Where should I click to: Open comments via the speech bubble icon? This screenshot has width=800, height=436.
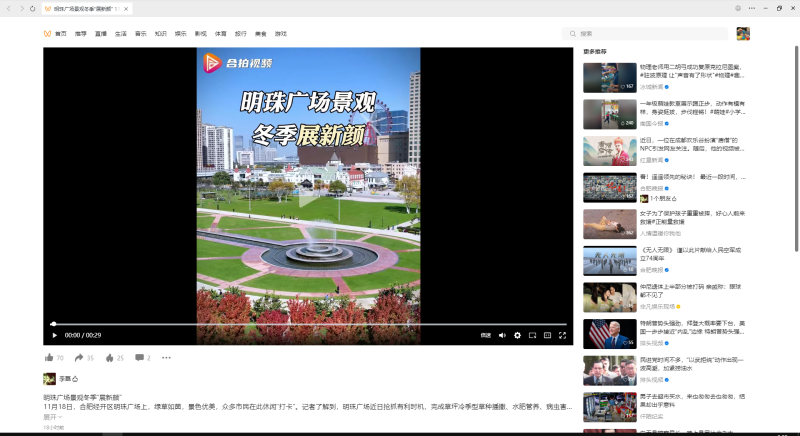pos(139,357)
